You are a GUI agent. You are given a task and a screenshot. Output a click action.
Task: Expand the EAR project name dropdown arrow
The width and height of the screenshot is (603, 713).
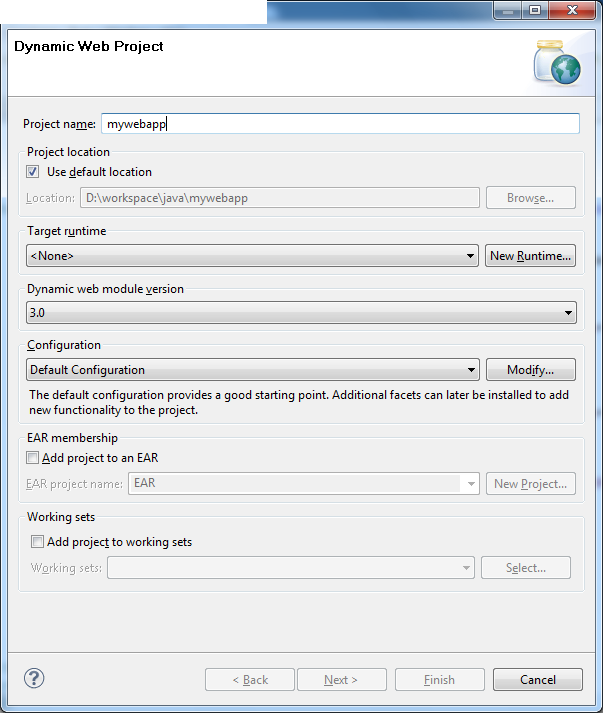pos(471,483)
